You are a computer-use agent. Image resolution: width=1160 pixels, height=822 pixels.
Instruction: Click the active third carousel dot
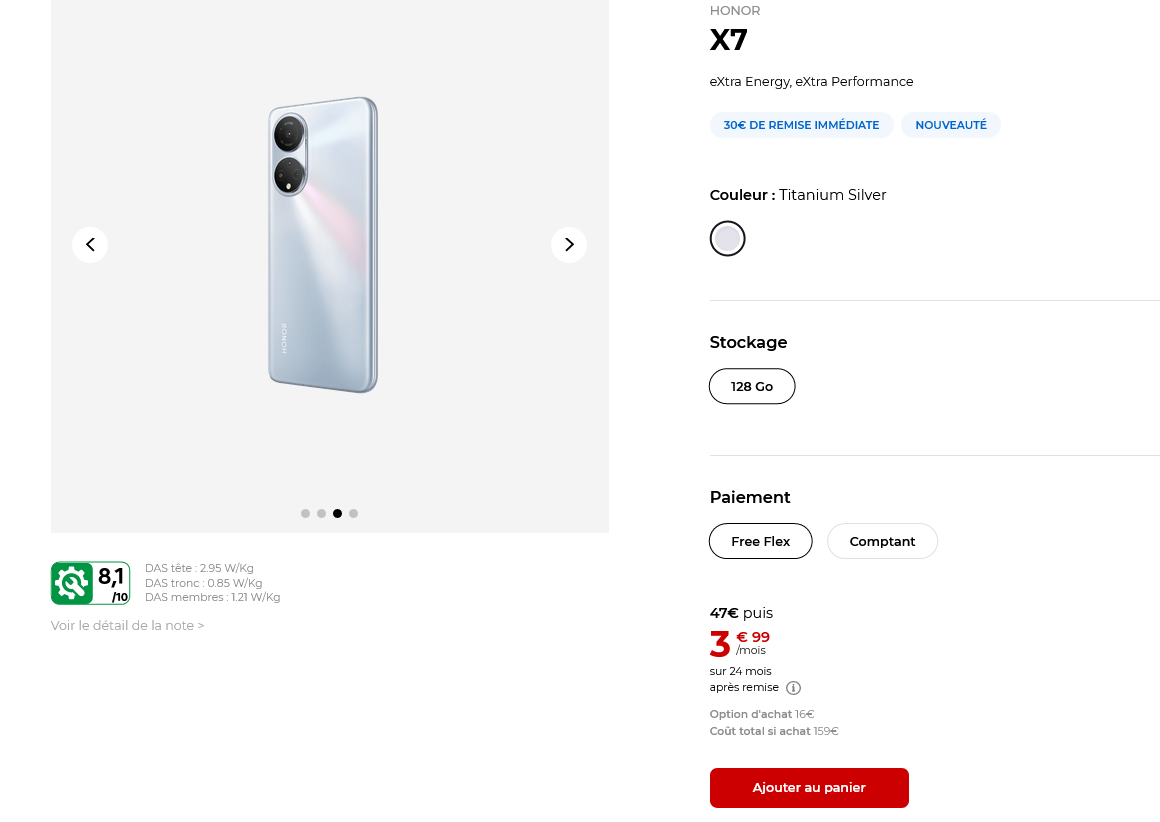pyautogui.click(x=337, y=513)
